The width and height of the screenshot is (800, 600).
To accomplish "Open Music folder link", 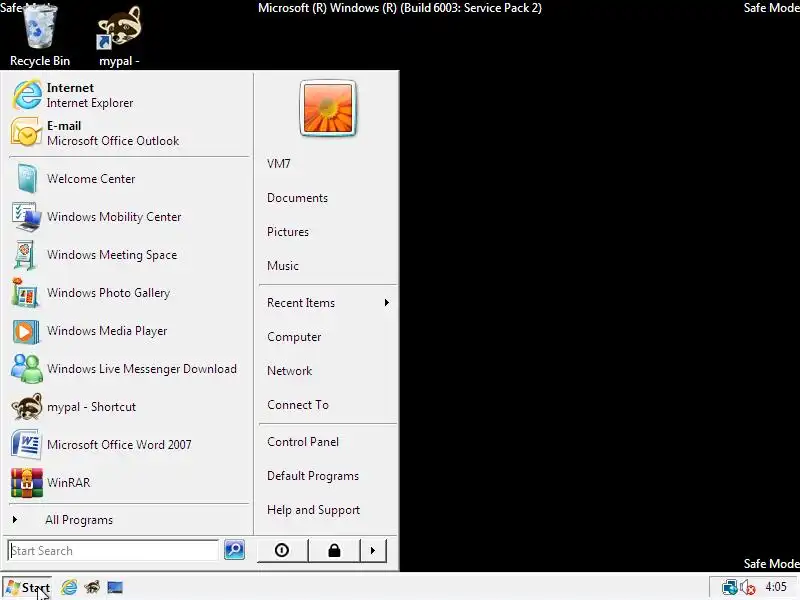I will point(283,266).
